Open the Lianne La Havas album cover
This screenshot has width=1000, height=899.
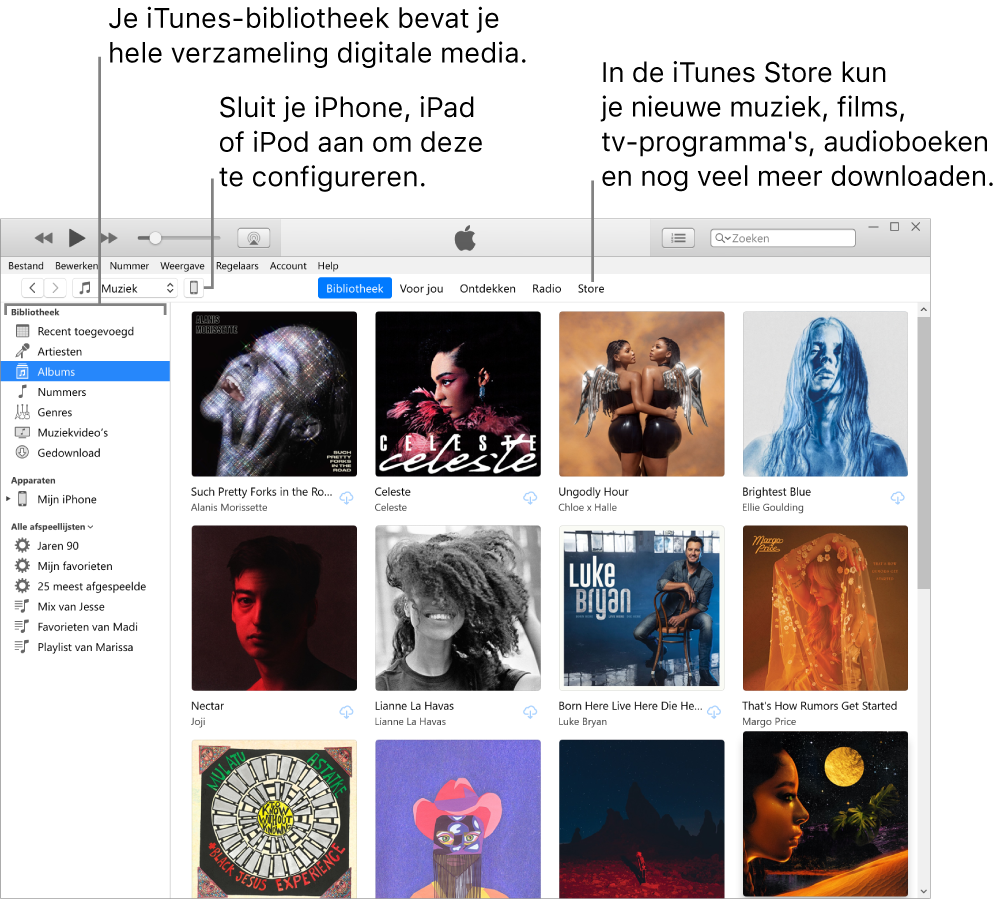458,608
